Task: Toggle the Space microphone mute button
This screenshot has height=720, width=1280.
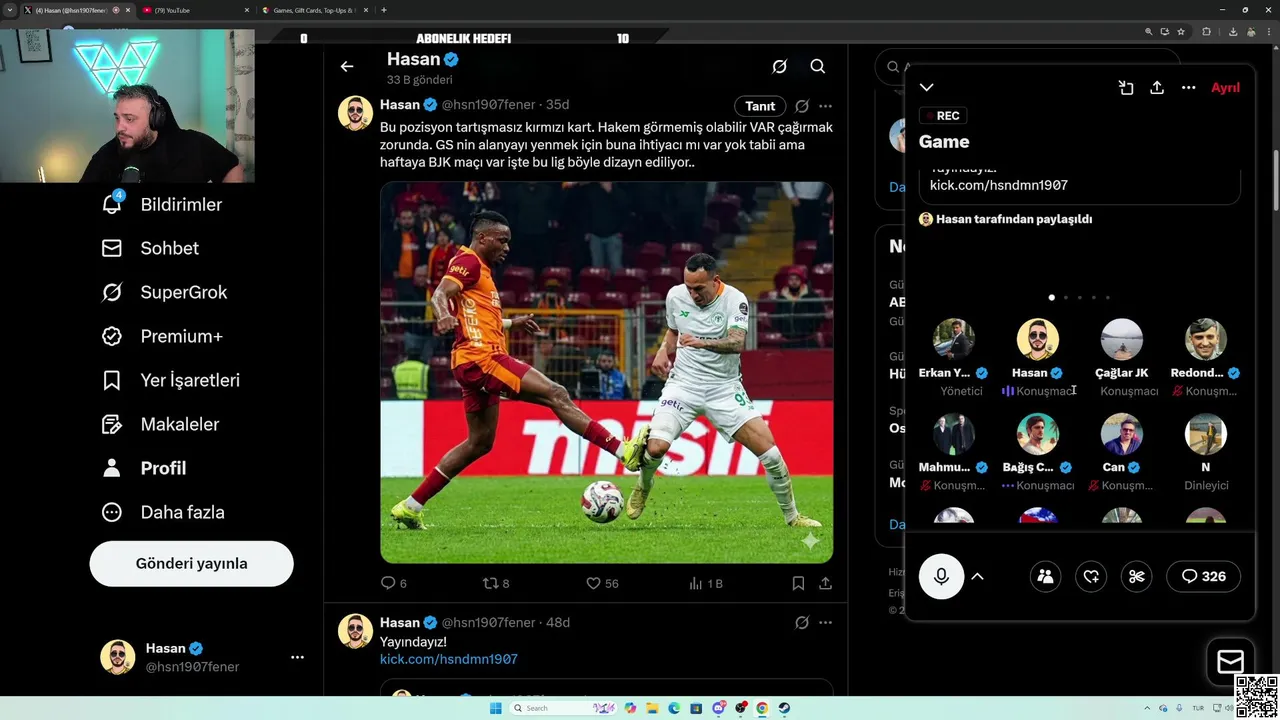Action: click(941, 576)
